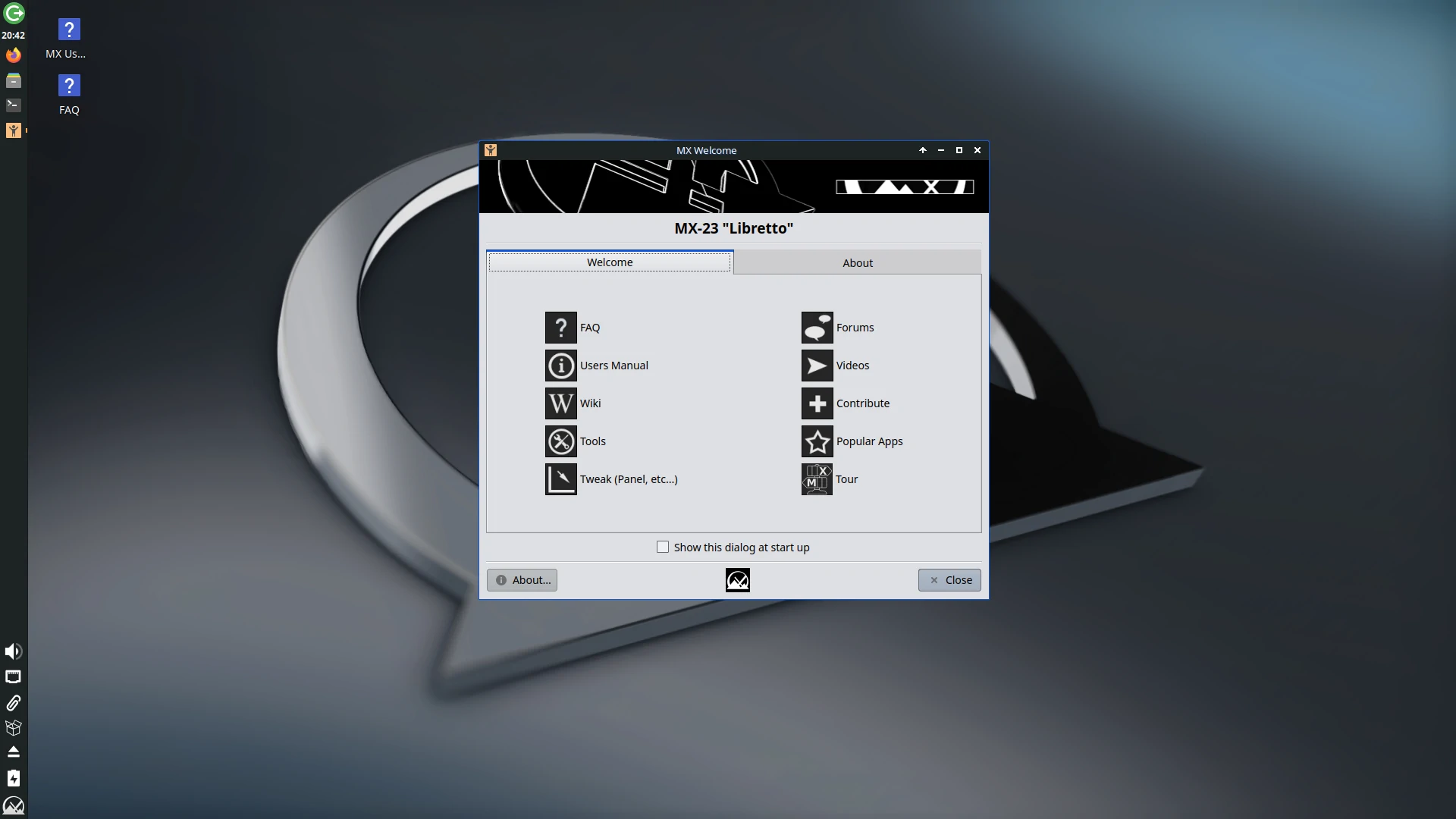
Task: Start the MX Tour
Action: pos(830,479)
